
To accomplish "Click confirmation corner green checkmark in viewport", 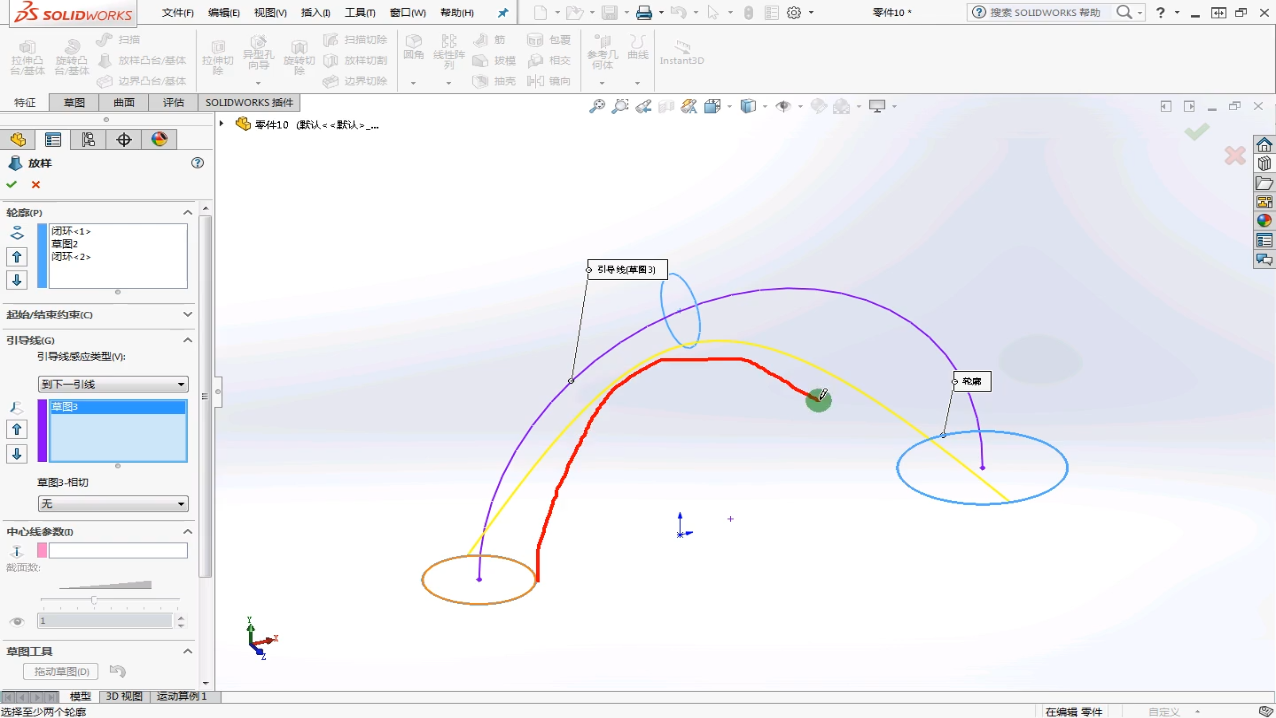I will click(x=1197, y=131).
